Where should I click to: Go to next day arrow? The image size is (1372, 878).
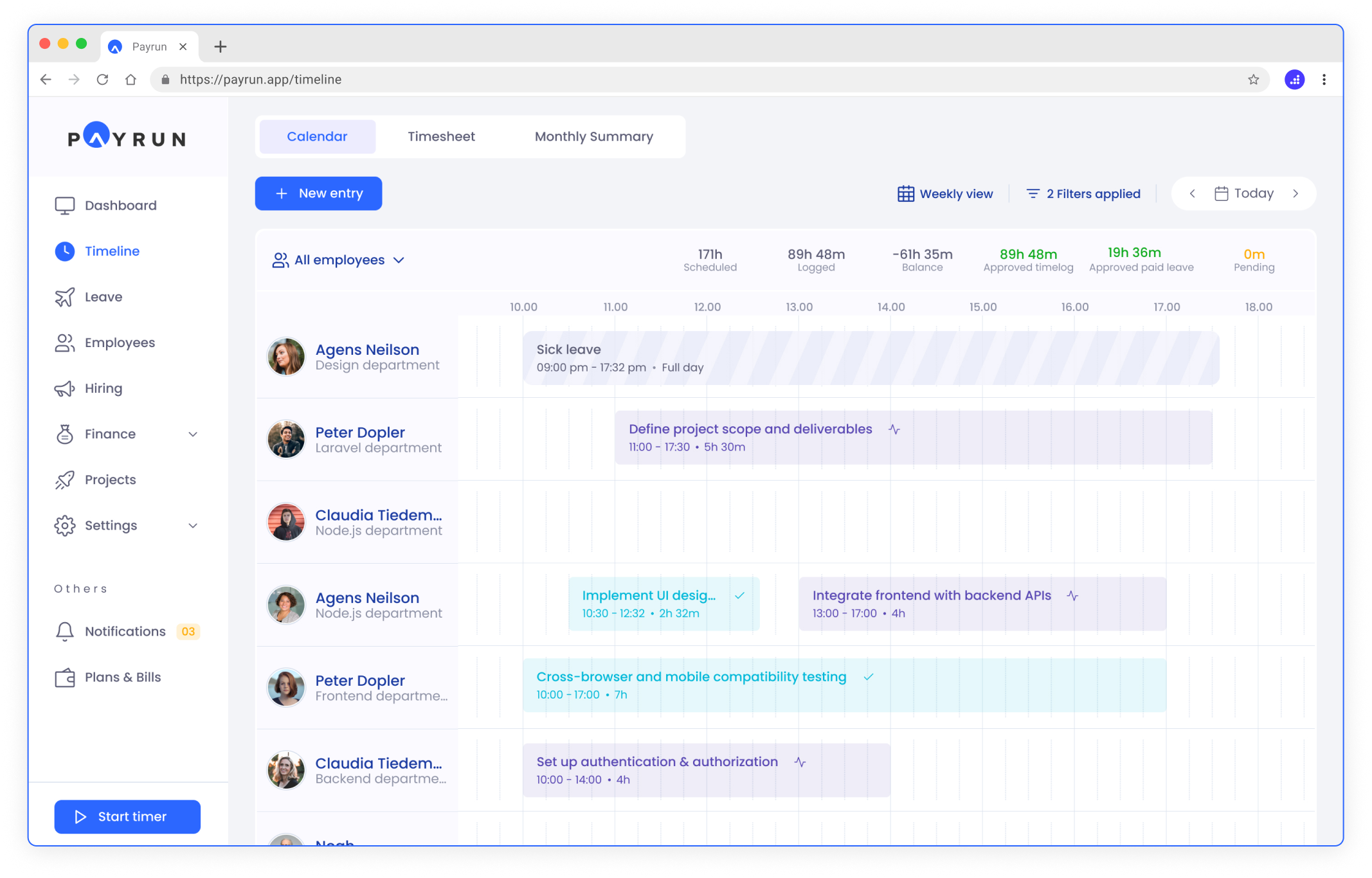click(x=1295, y=193)
